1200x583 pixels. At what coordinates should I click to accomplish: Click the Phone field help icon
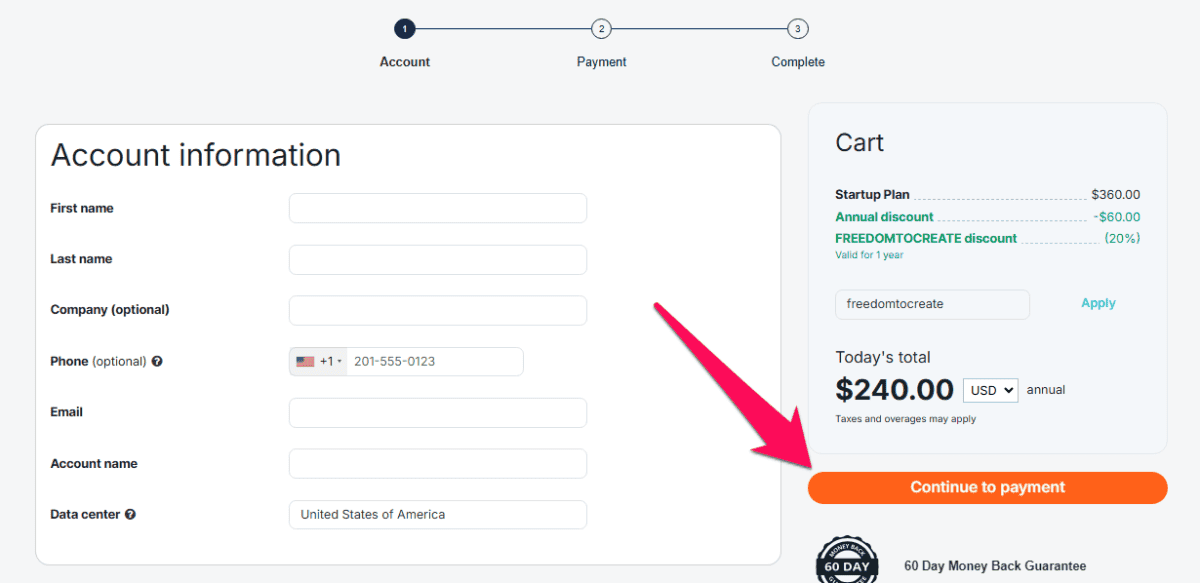[158, 361]
